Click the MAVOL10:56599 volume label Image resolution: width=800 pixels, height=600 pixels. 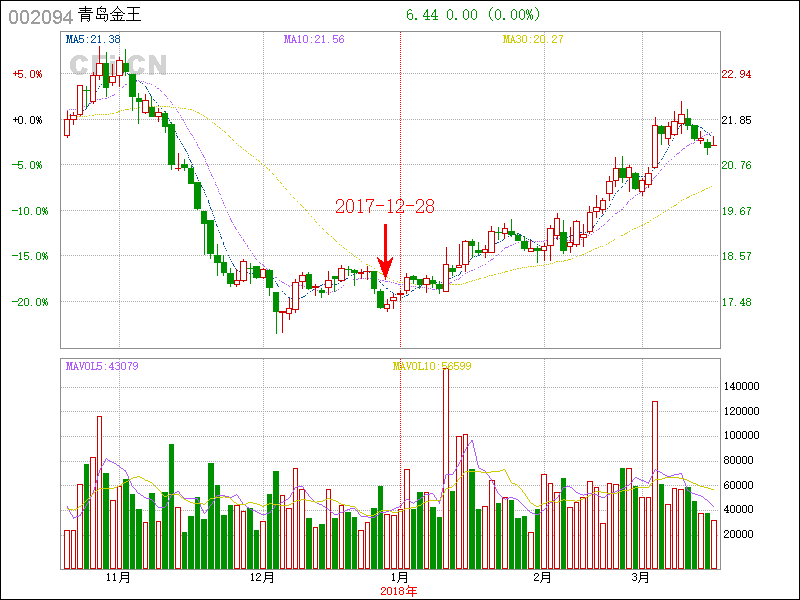pos(432,366)
